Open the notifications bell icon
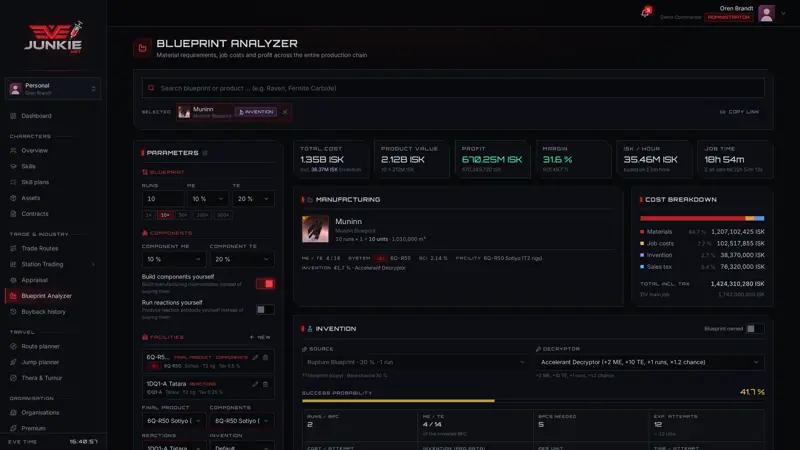This screenshot has width=800, height=450. [x=646, y=12]
